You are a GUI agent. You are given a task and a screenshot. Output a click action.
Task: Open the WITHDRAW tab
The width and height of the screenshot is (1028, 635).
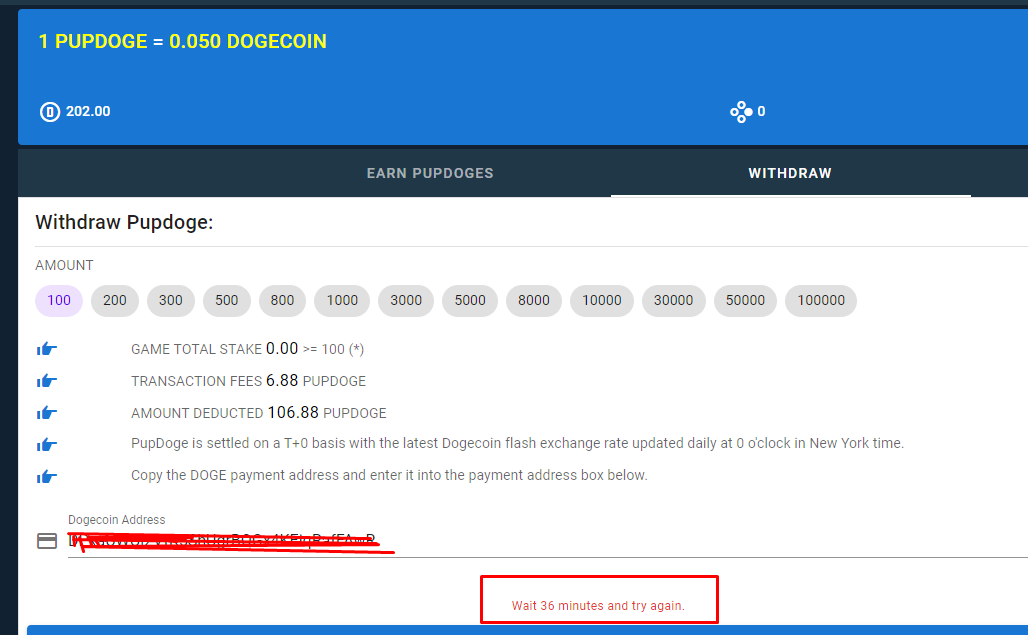coord(790,173)
